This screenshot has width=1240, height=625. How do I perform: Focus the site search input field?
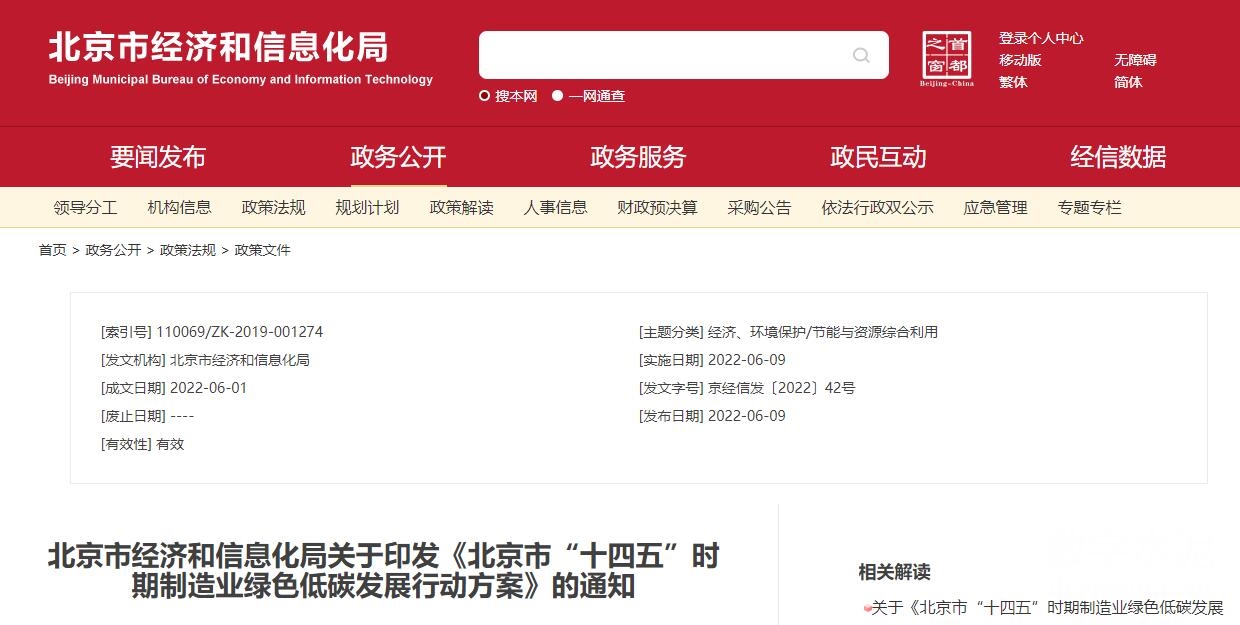pyautogui.click(x=683, y=55)
